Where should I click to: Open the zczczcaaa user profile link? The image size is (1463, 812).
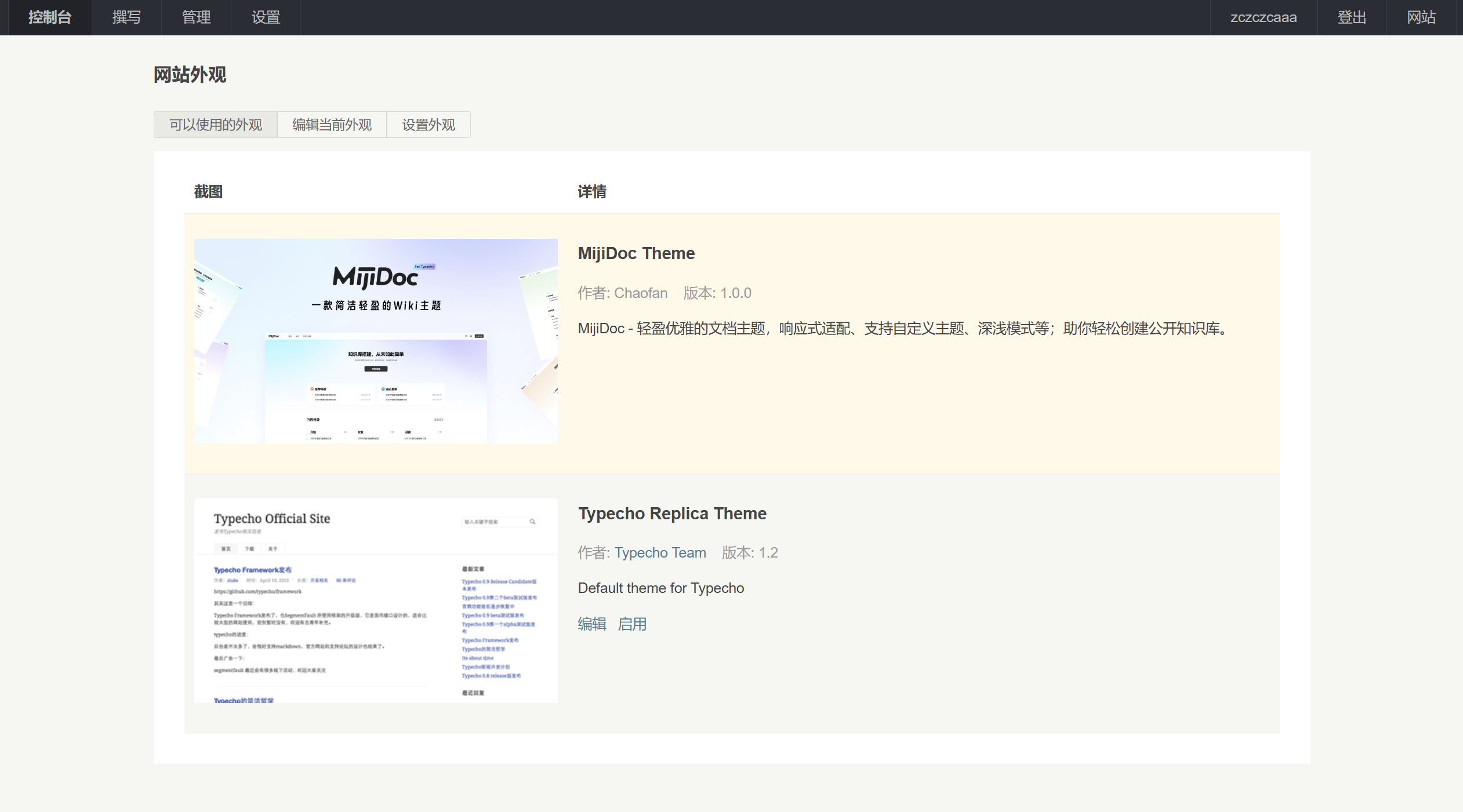point(1264,17)
